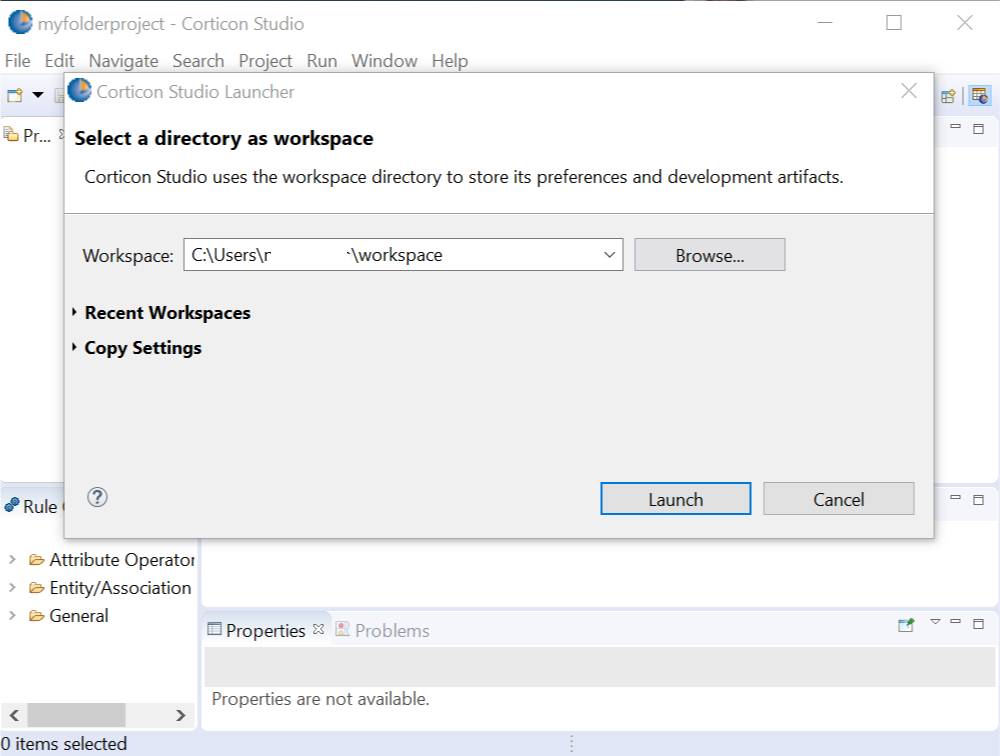
Task: Open the New wizard dropdown arrow
Action: 38,95
